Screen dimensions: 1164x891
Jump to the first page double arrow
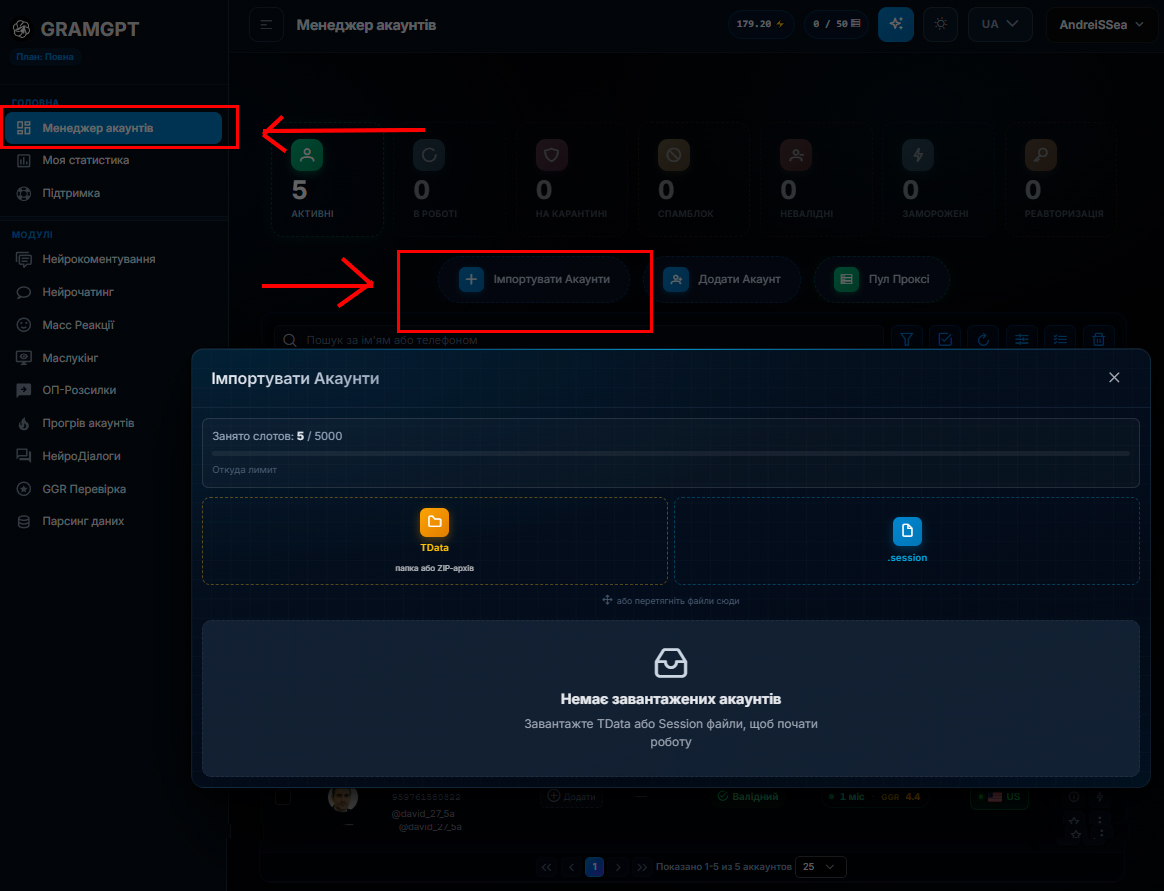coord(547,866)
